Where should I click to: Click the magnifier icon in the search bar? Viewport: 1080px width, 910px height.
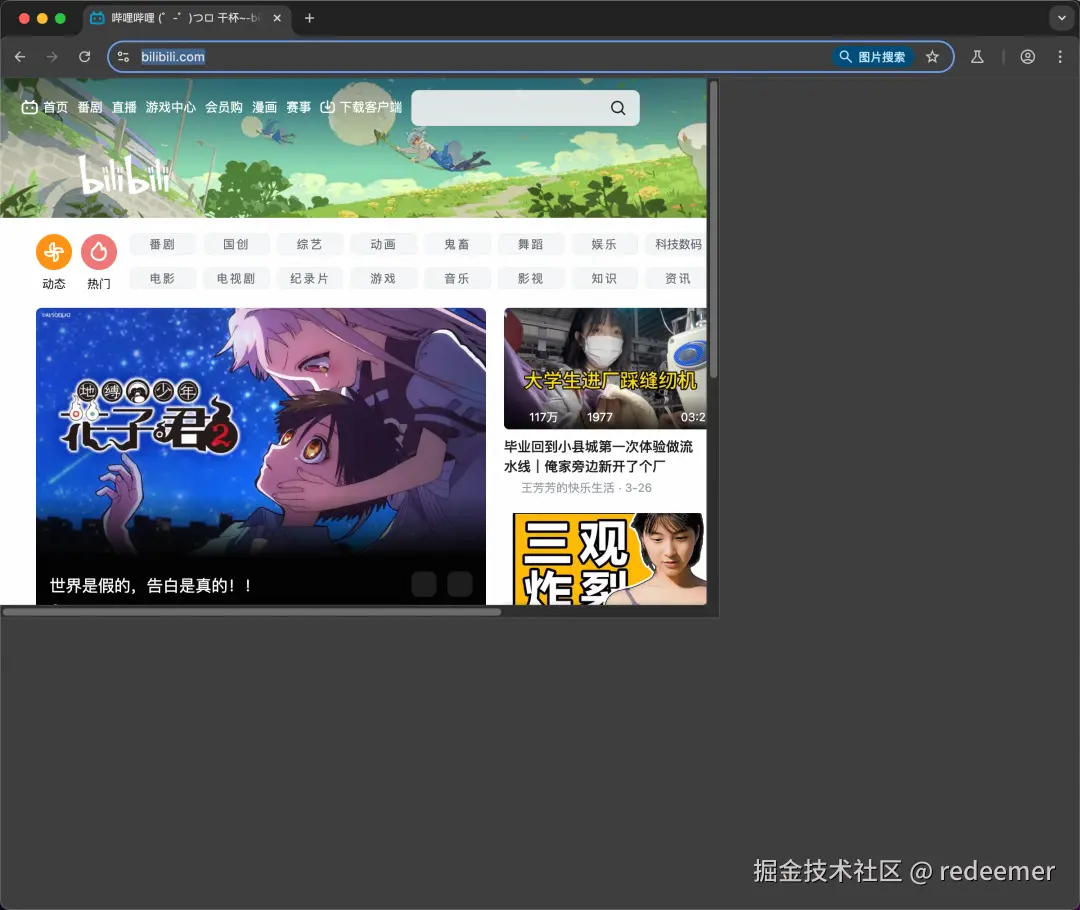[617, 107]
